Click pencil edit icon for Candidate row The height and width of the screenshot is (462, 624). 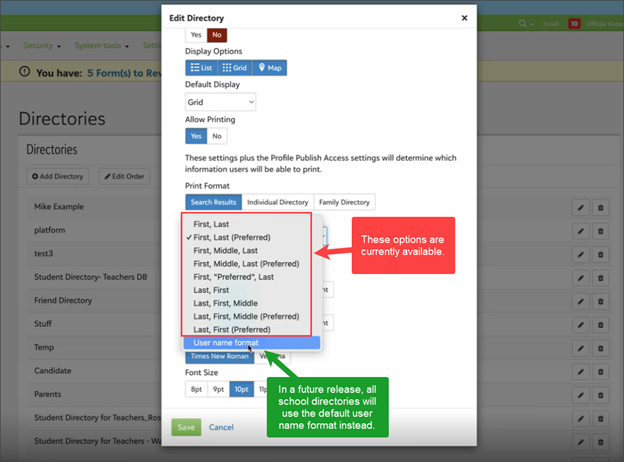pos(579,371)
